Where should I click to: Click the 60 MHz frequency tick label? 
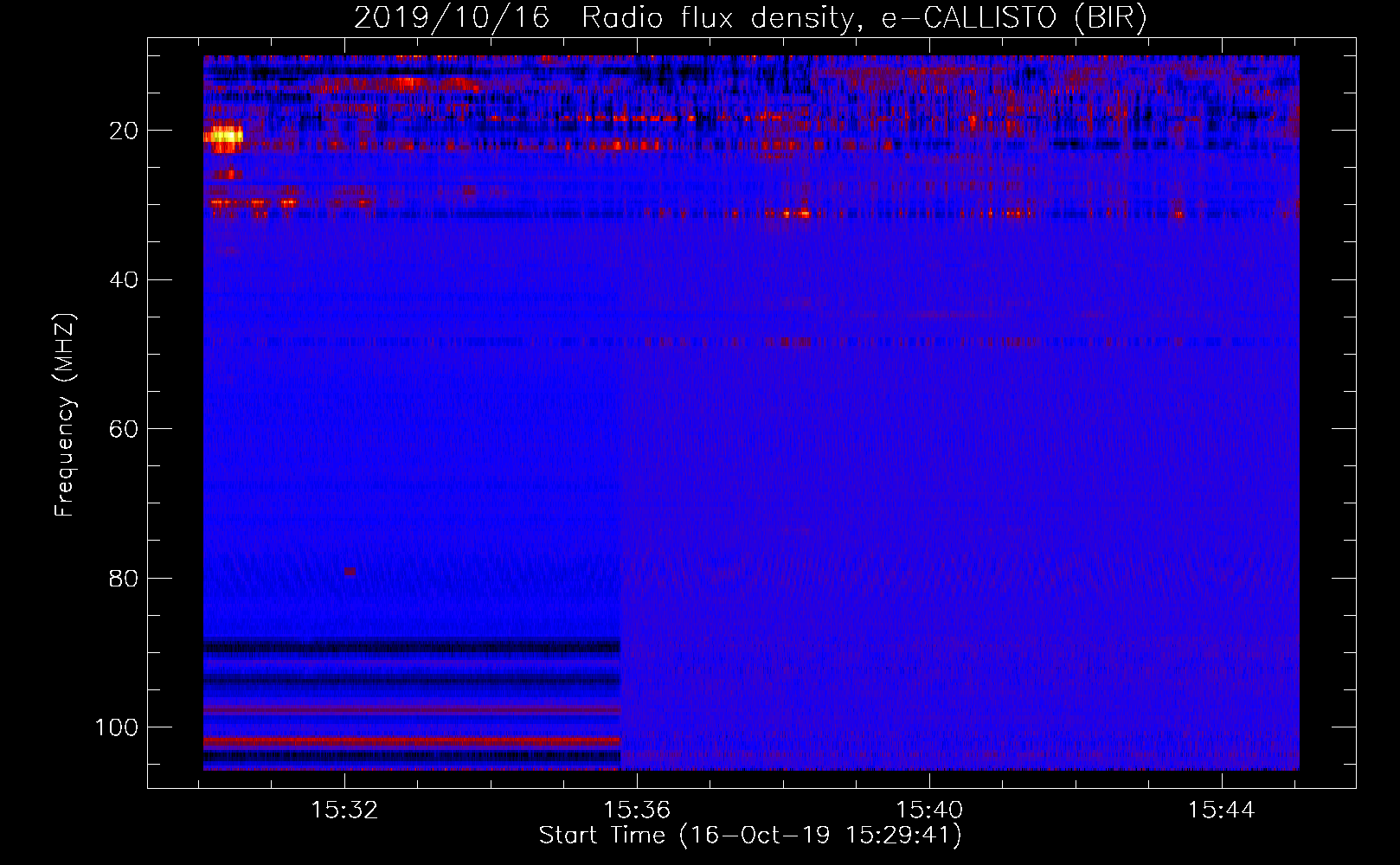(124, 429)
